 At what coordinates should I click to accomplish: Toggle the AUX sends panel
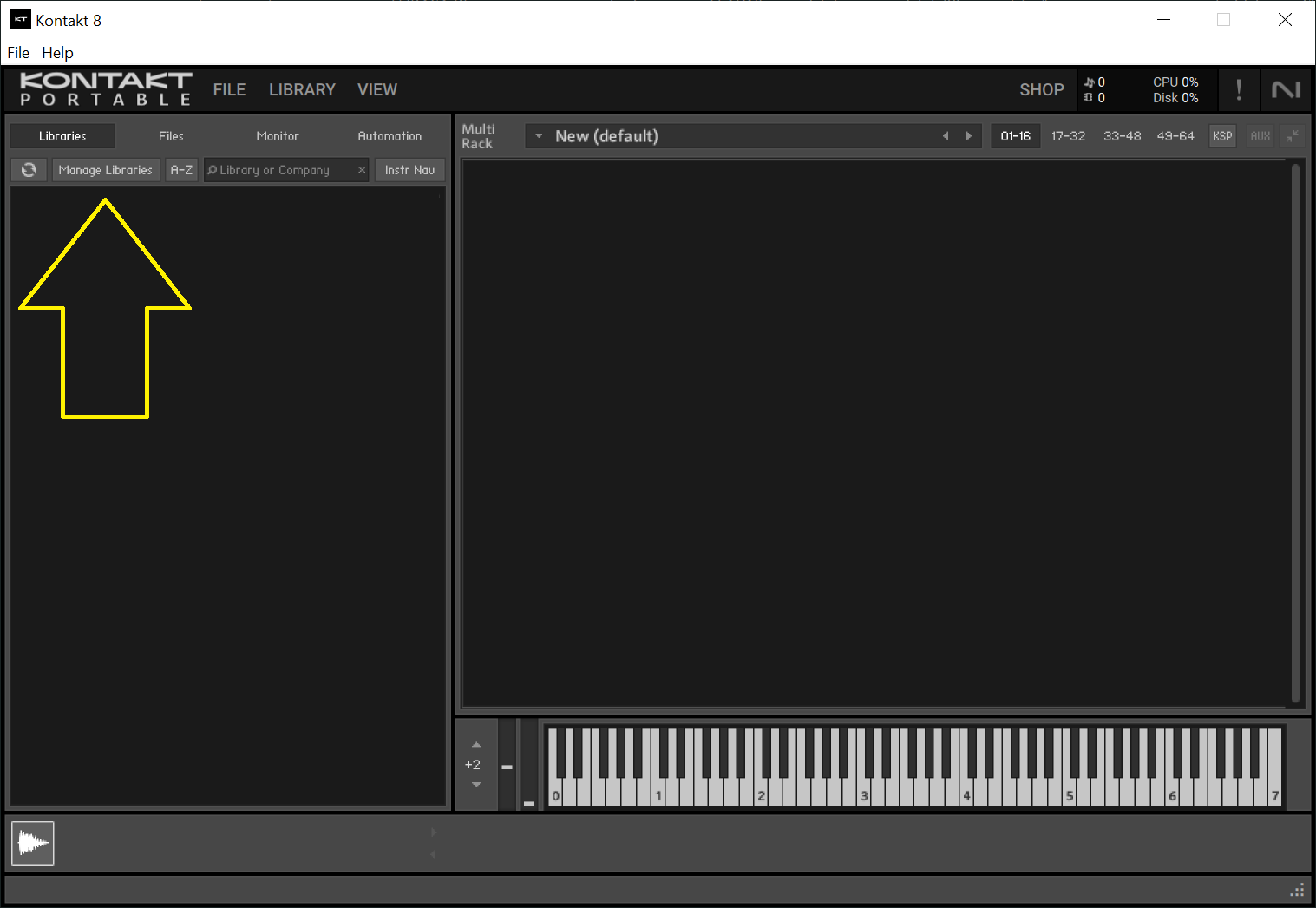pyautogui.click(x=1260, y=136)
